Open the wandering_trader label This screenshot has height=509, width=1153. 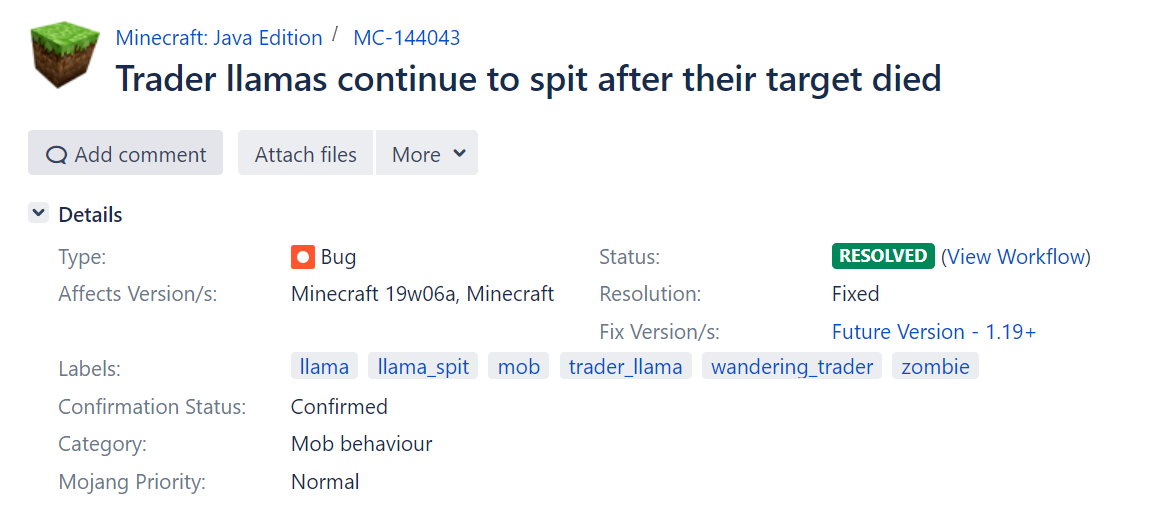[x=792, y=367]
